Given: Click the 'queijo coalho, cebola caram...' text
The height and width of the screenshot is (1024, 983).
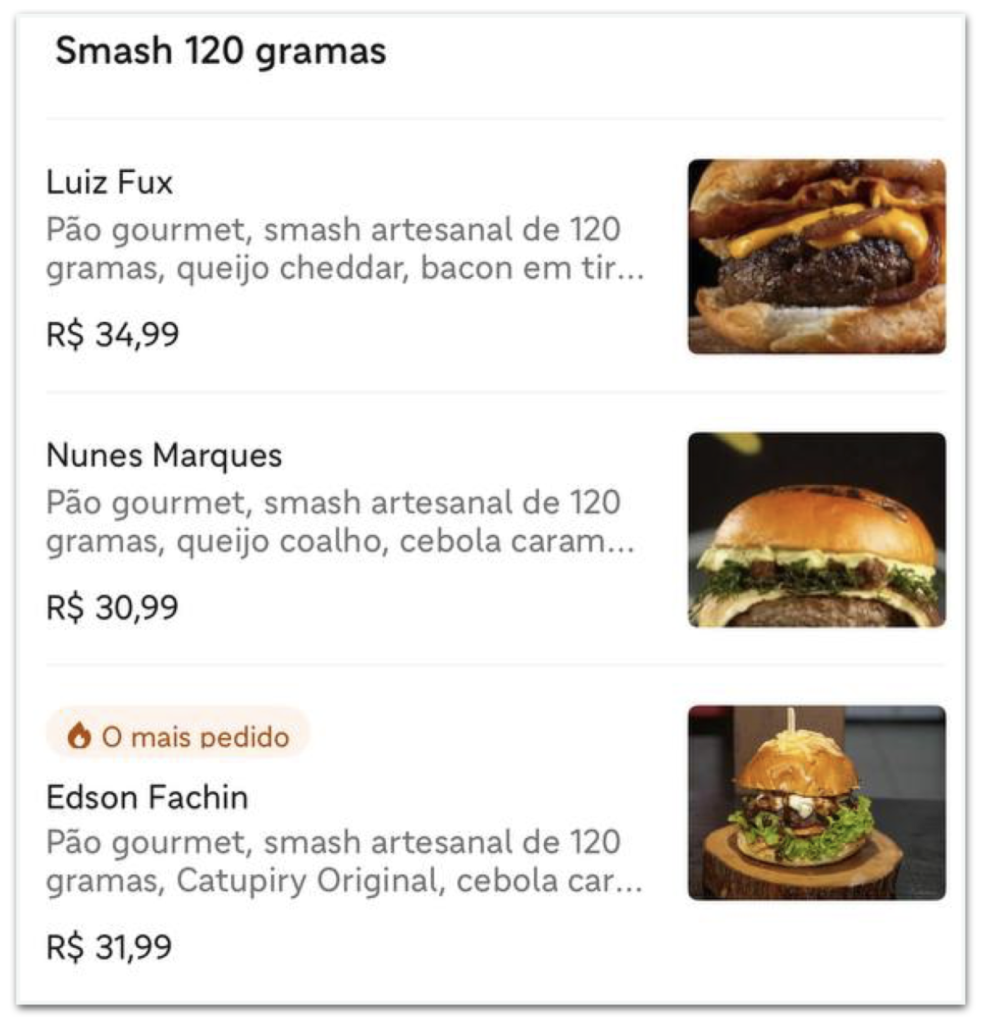Looking at the screenshot, I should click(x=406, y=541).
